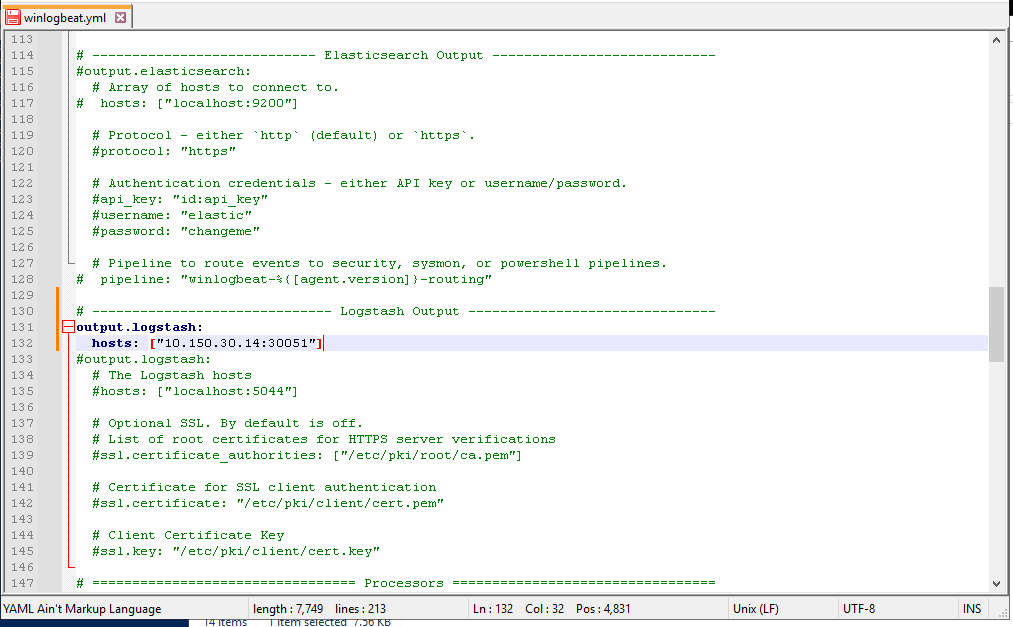
Task: Click the #password: "changeme" line
Action: pyautogui.click(x=176, y=231)
